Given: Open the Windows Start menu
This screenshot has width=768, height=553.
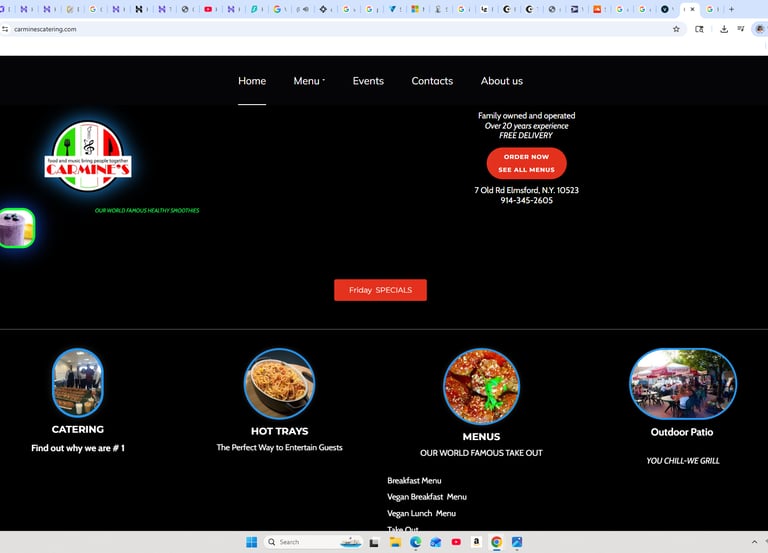Looking at the screenshot, I should (252, 542).
